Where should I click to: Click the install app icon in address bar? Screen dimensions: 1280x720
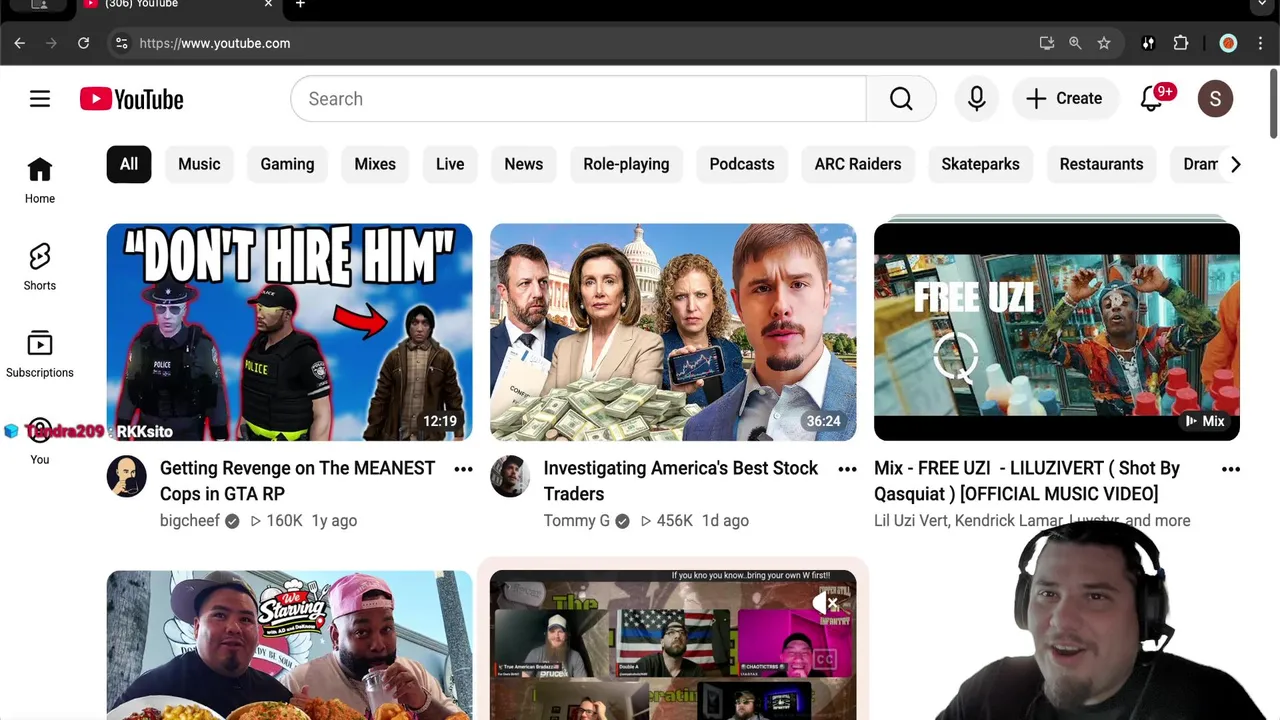tap(1047, 43)
